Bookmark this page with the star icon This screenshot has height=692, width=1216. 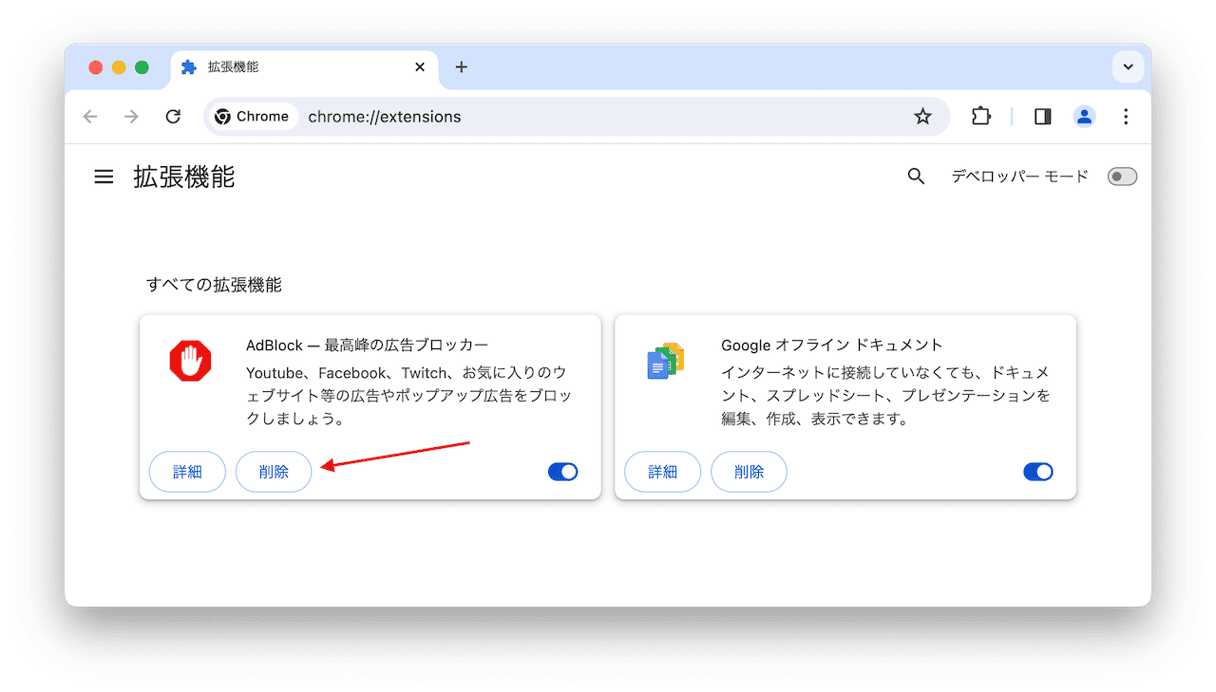click(x=922, y=117)
